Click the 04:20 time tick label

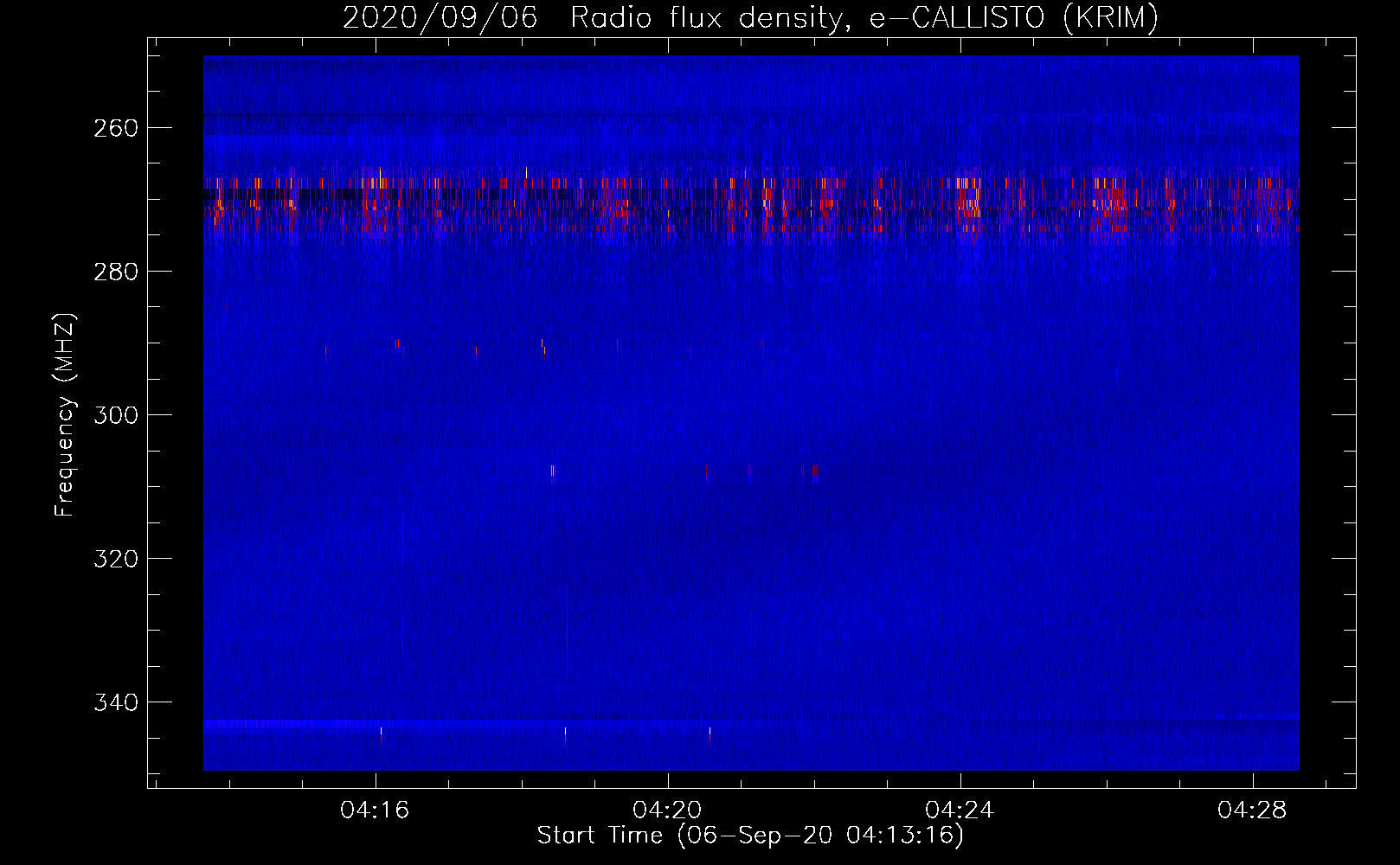(667, 811)
